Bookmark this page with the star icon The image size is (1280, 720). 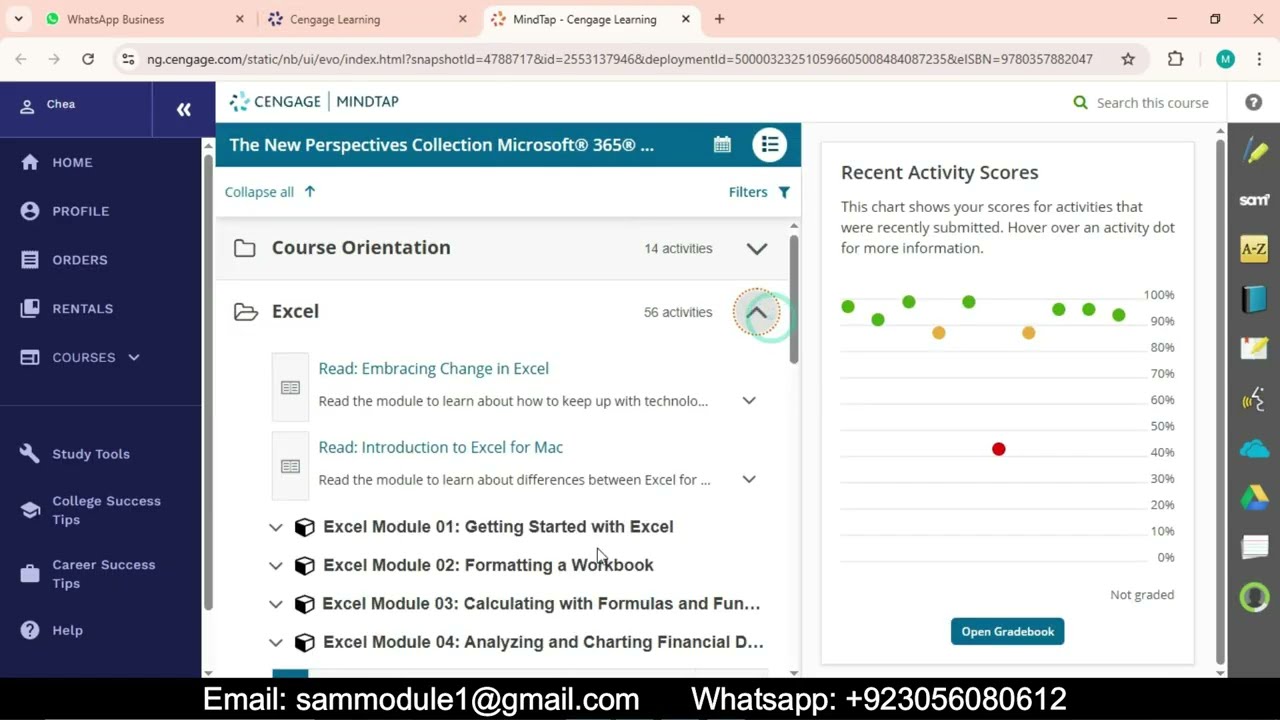tap(1128, 59)
